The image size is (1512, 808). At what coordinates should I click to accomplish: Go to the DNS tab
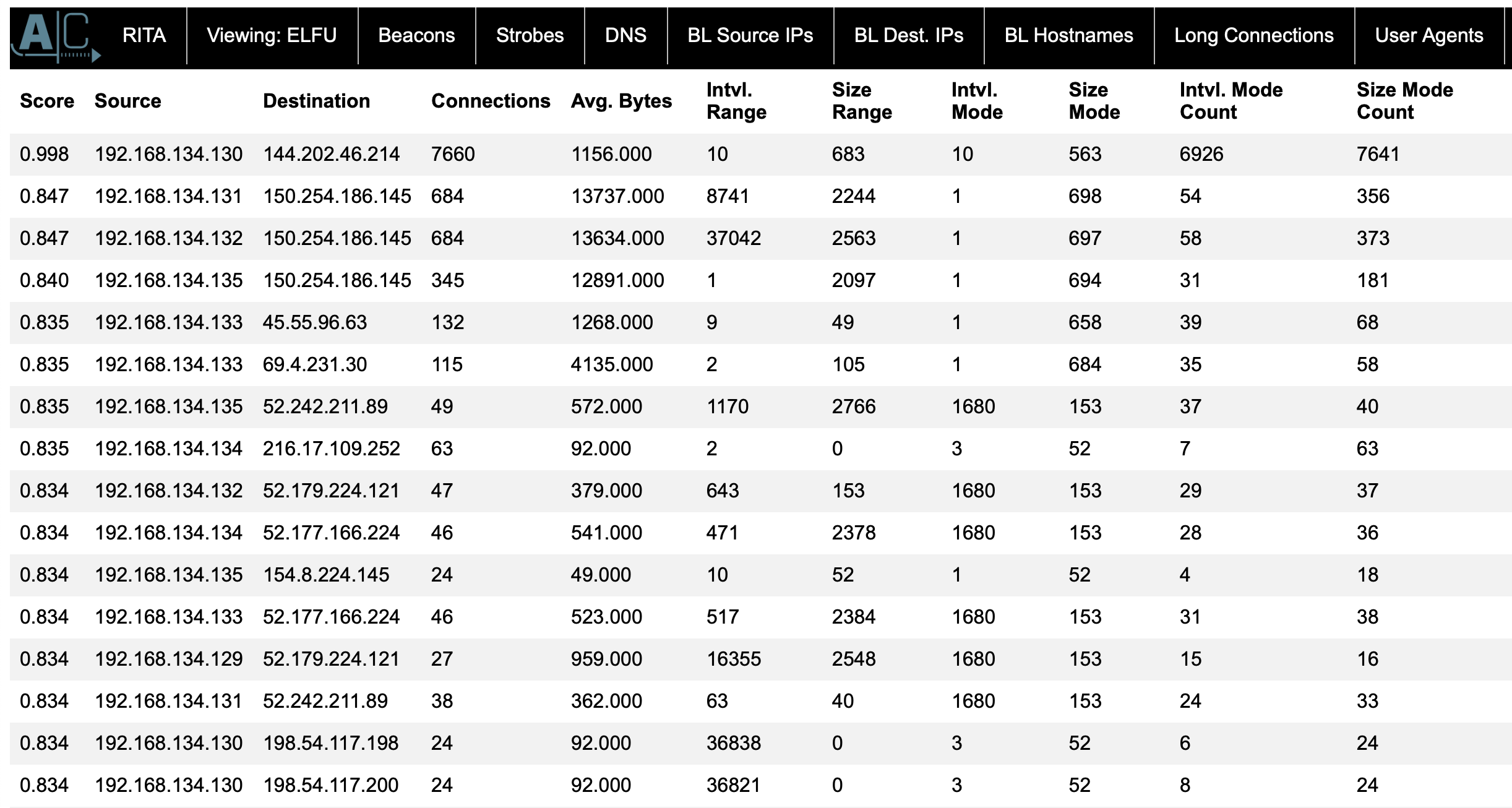[x=625, y=36]
